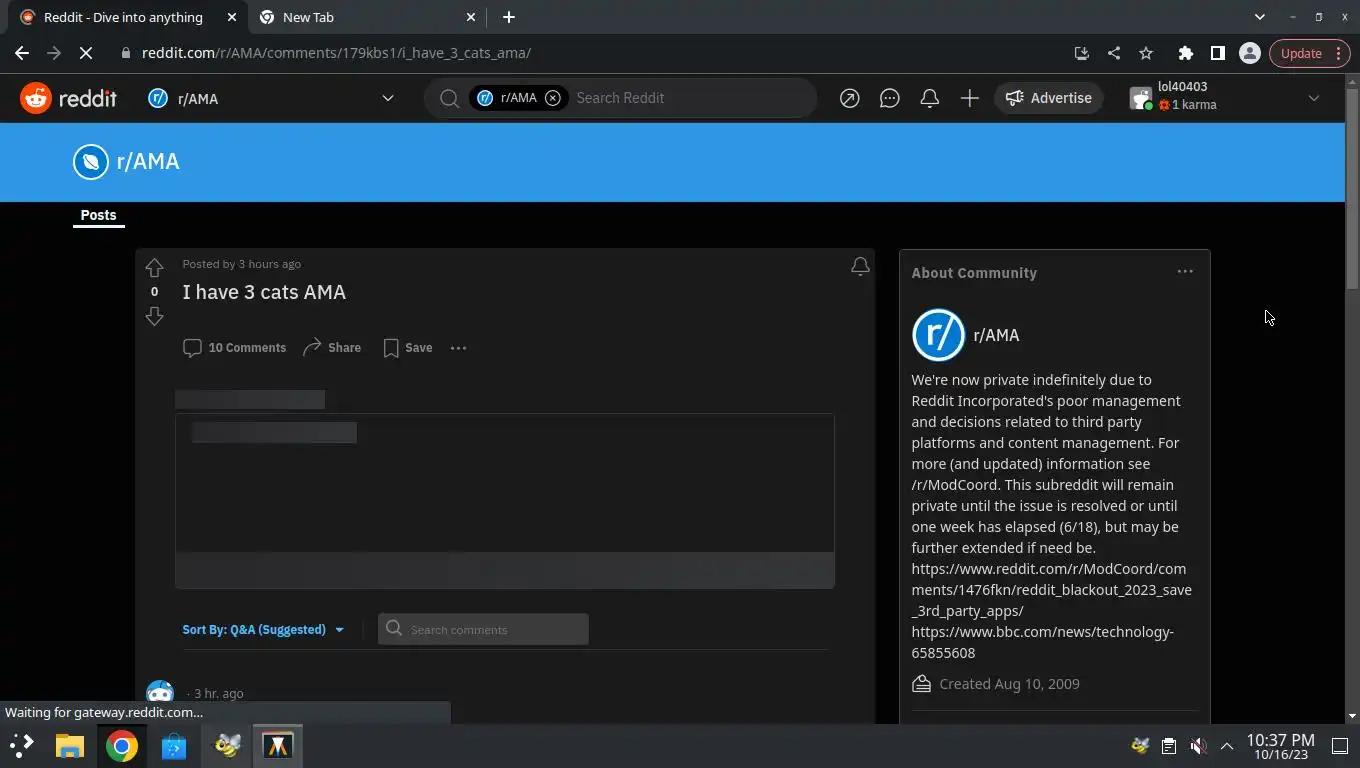Screen dimensions: 1360x768
Task: Open Chrome tab search dropdown
Action: pyautogui.click(x=1260, y=17)
